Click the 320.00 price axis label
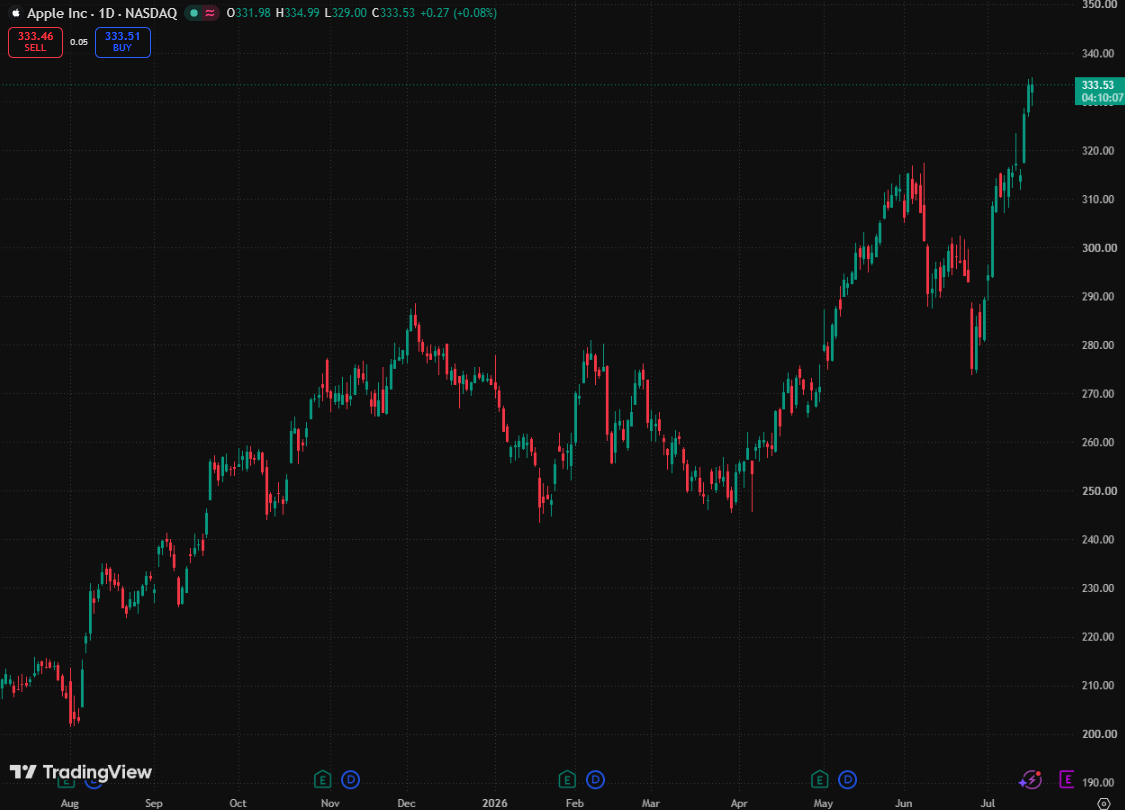This screenshot has width=1125, height=810. coord(1098,151)
